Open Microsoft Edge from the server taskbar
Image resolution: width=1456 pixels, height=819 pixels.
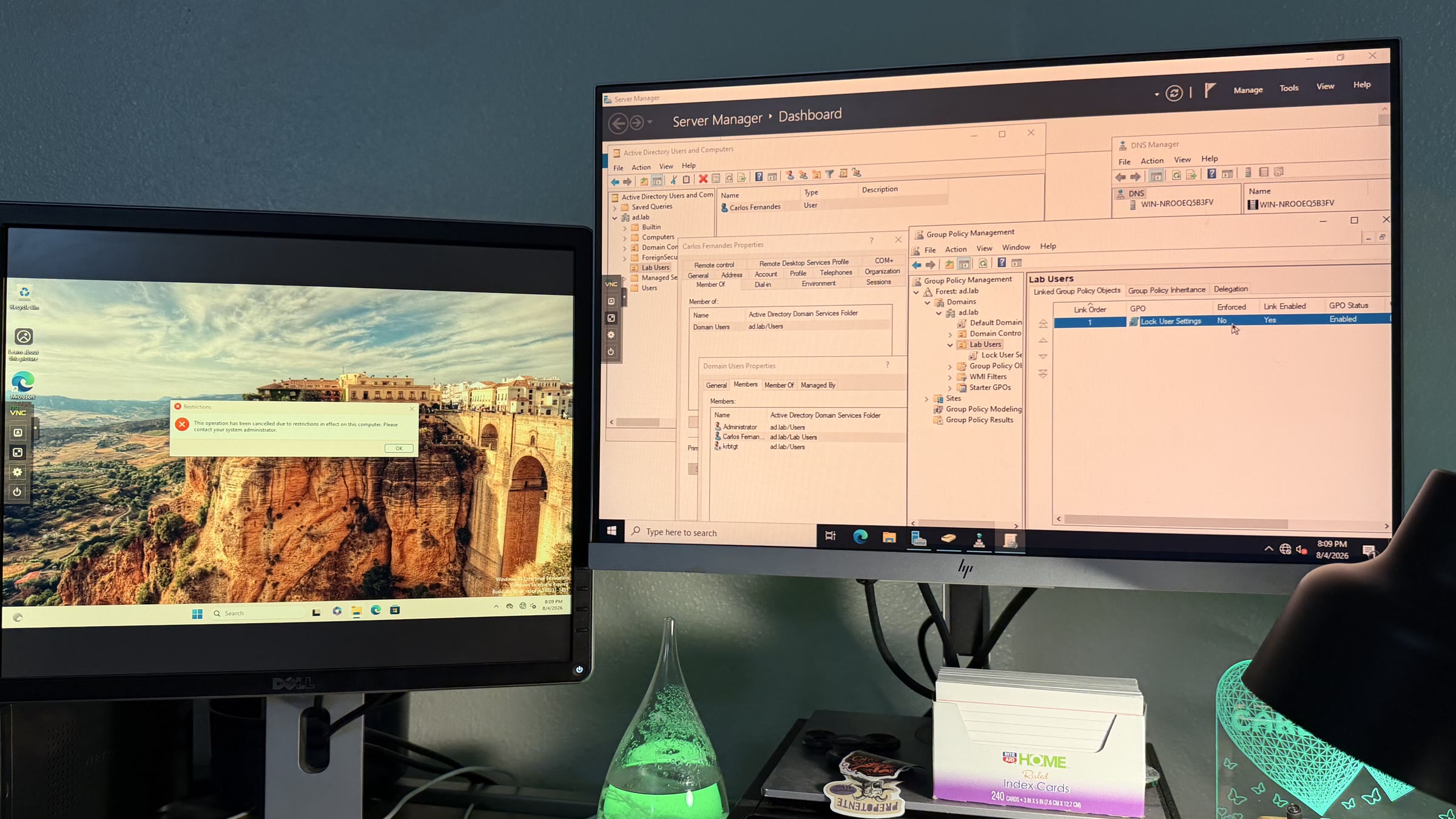[x=860, y=536]
